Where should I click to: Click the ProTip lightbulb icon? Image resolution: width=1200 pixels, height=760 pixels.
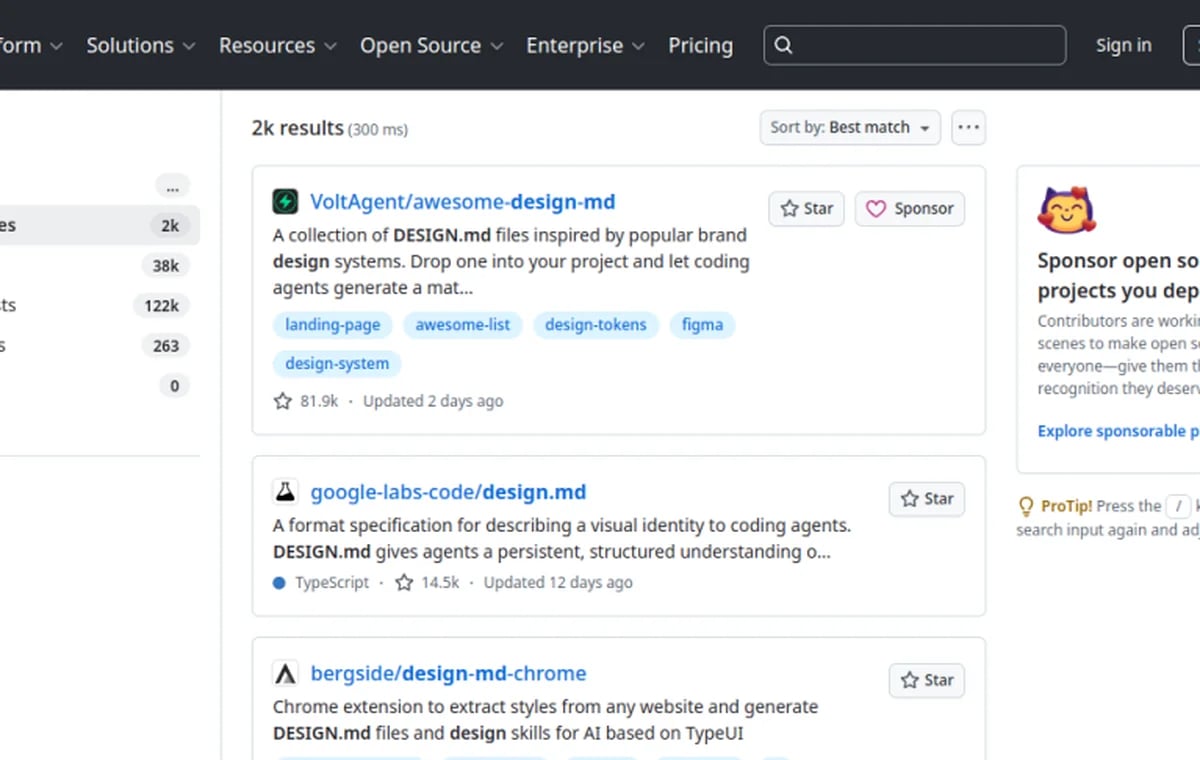[x=1026, y=506]
